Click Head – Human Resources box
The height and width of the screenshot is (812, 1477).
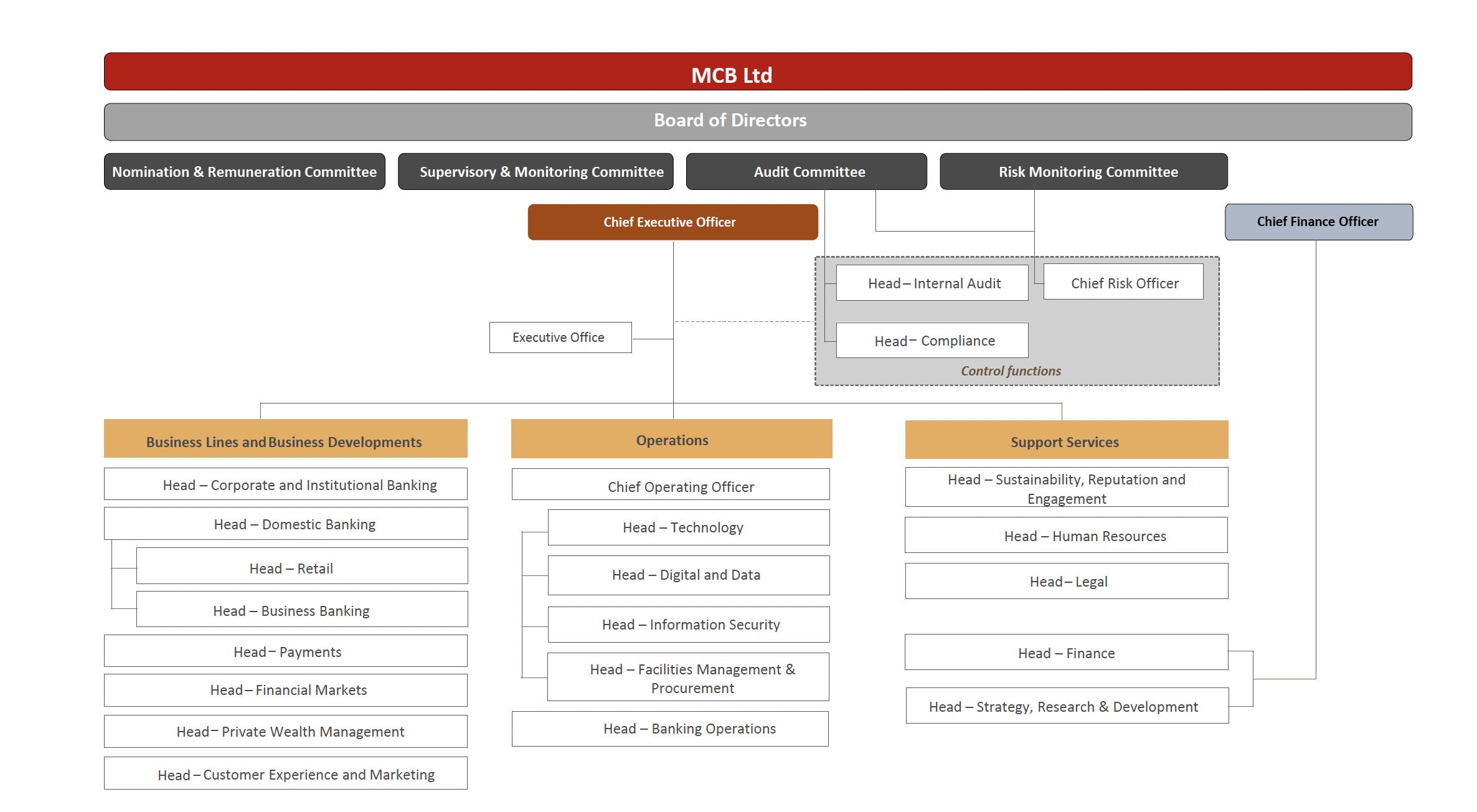click(x=1066, y=535)
